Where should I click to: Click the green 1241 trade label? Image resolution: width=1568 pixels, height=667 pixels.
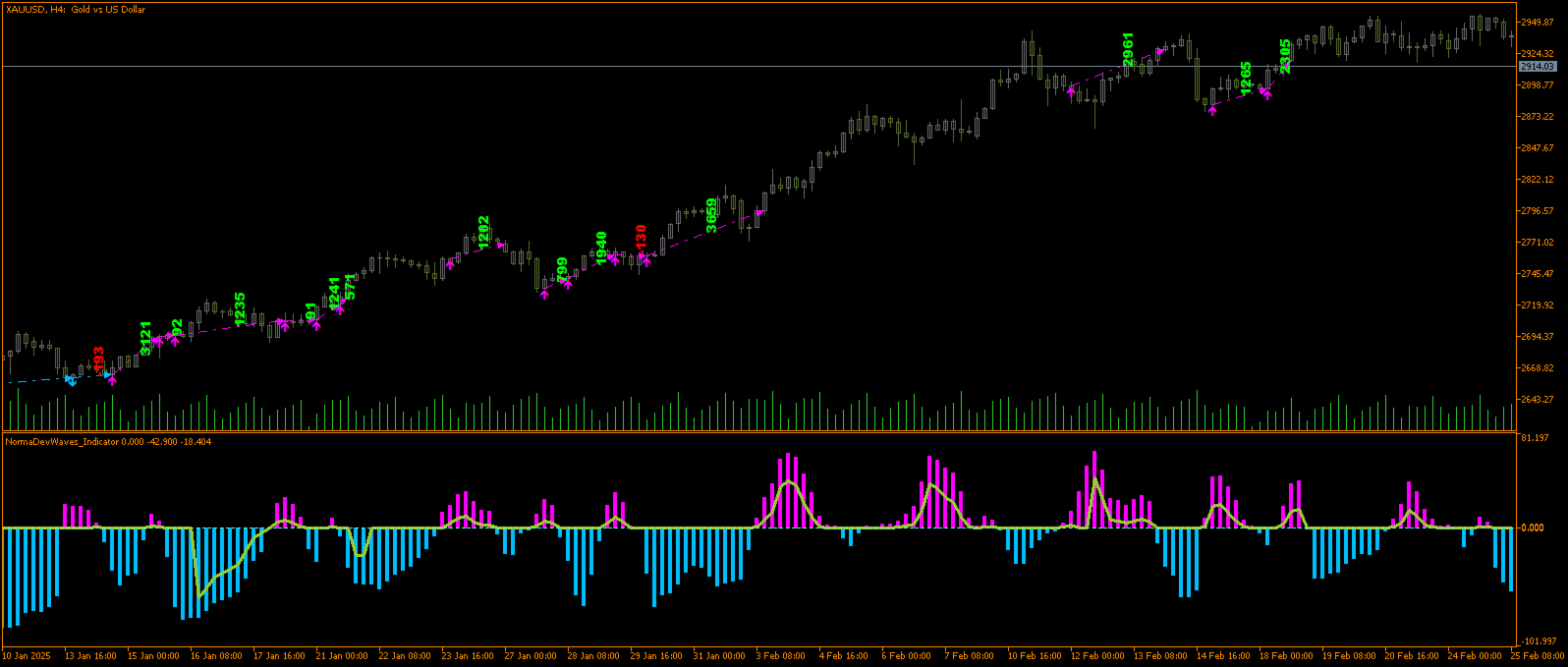[x=334, y=294]
